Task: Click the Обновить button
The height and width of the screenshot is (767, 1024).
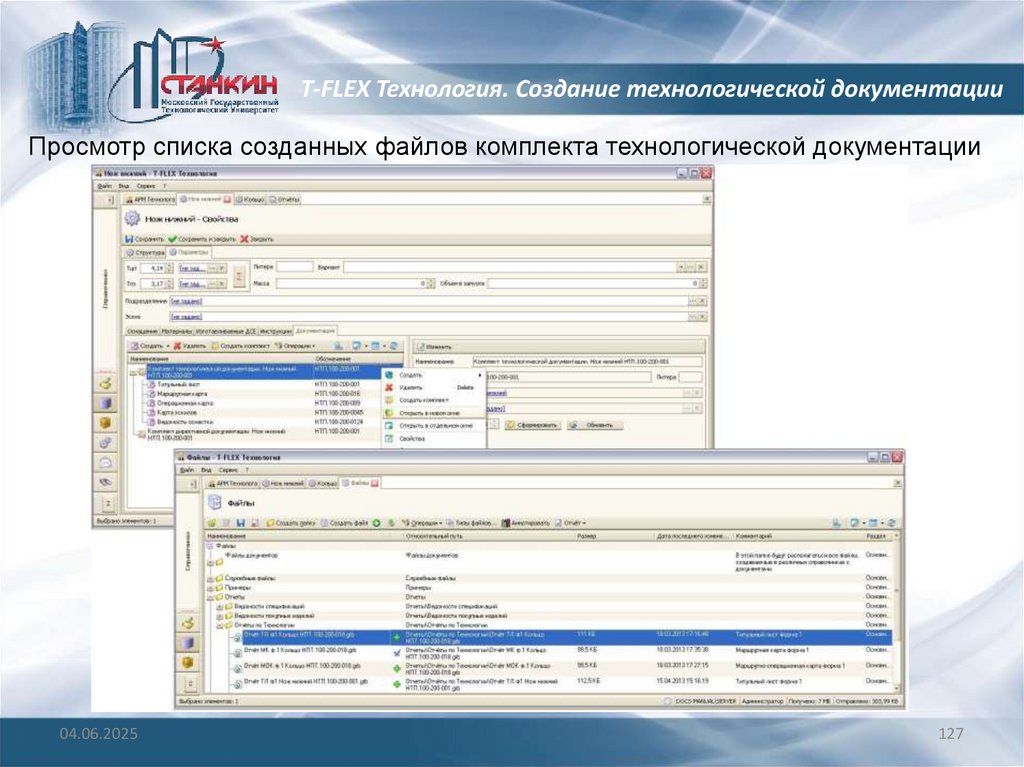Action: click(594, 425)
